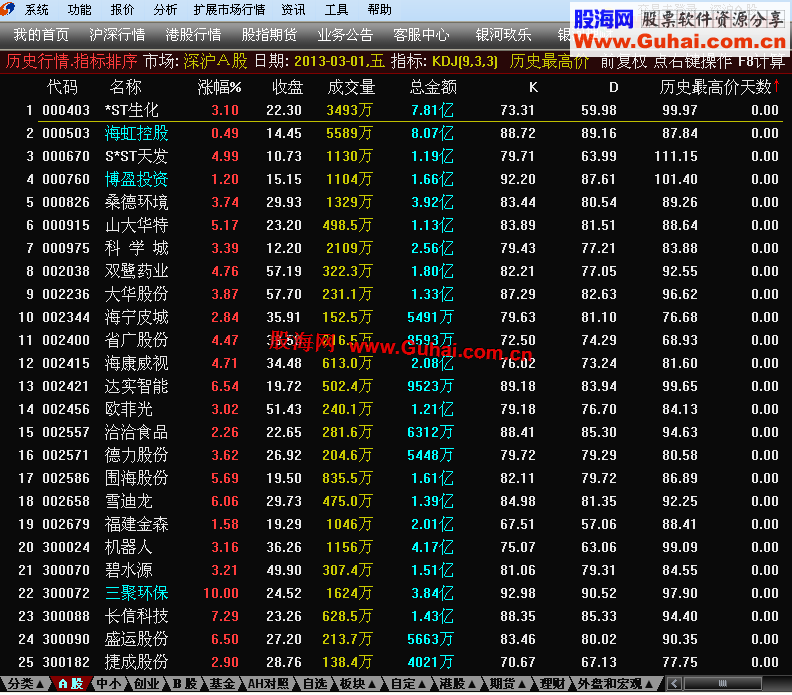Switch to 港股行情 section
Screen dimensions: 792x695
[193, 35]
